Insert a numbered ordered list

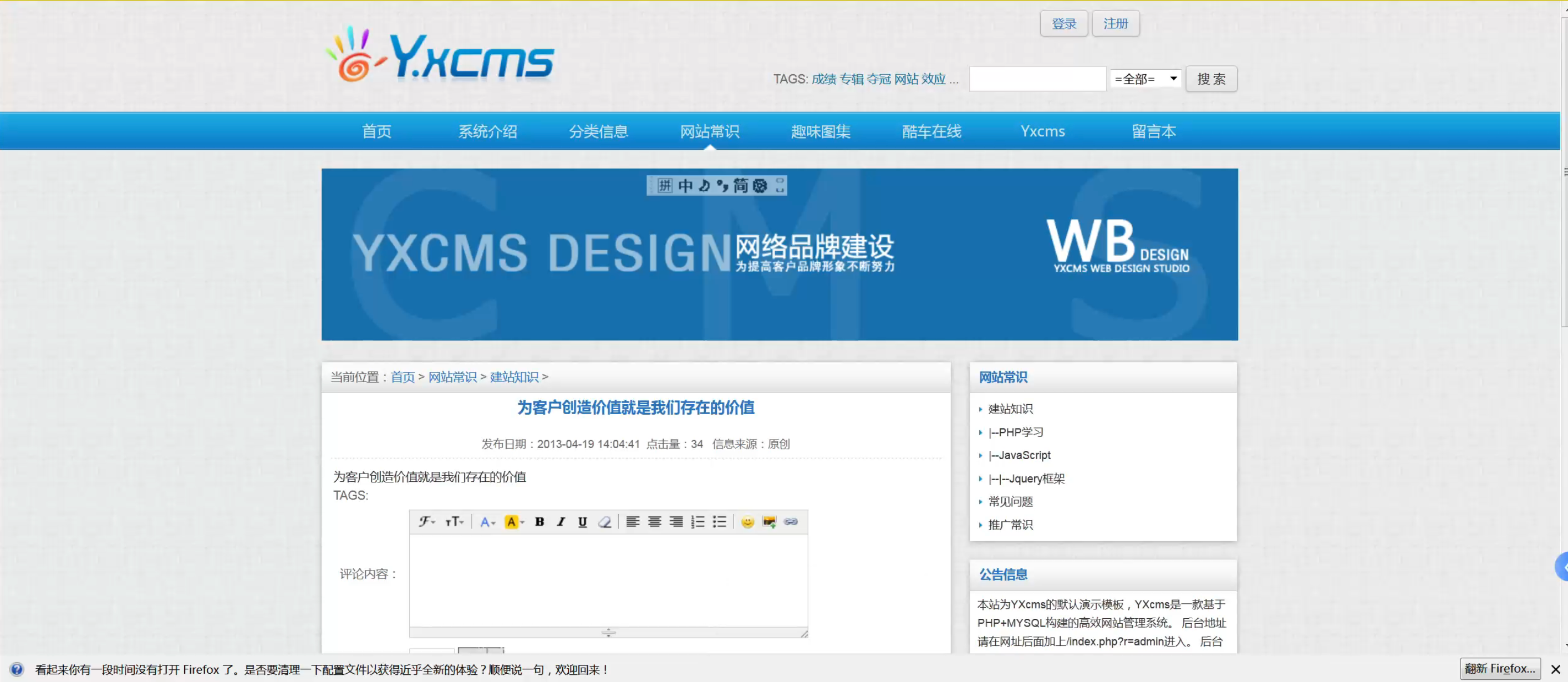(x=698, y=522)
